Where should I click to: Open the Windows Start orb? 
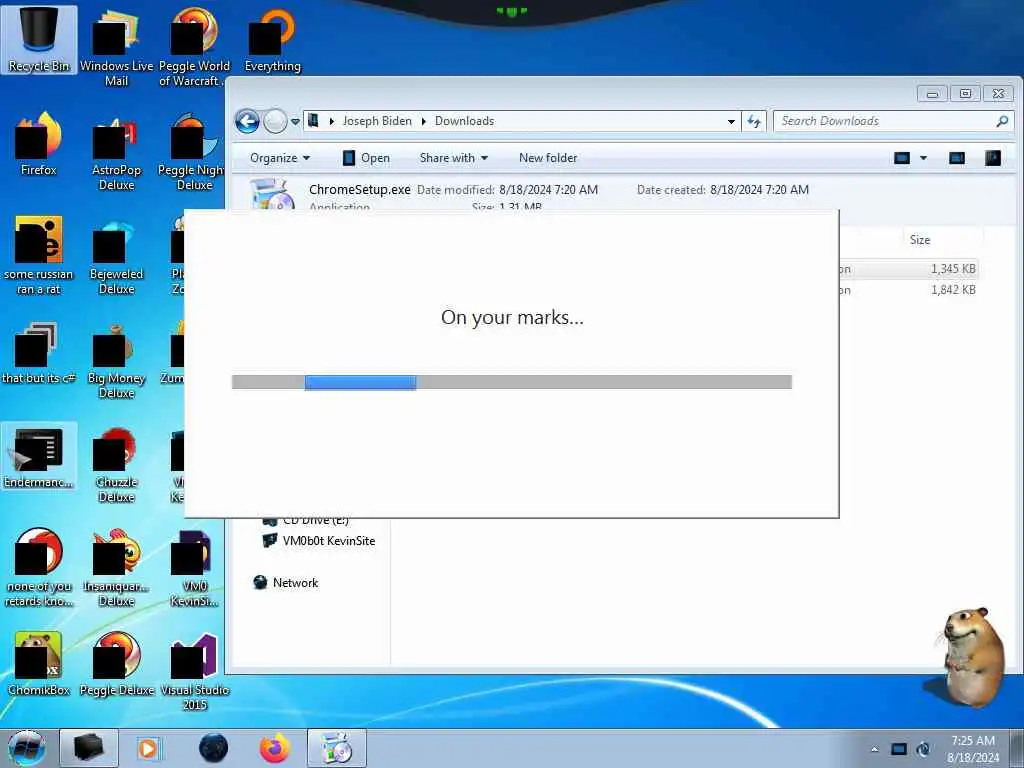pos(26,748)
